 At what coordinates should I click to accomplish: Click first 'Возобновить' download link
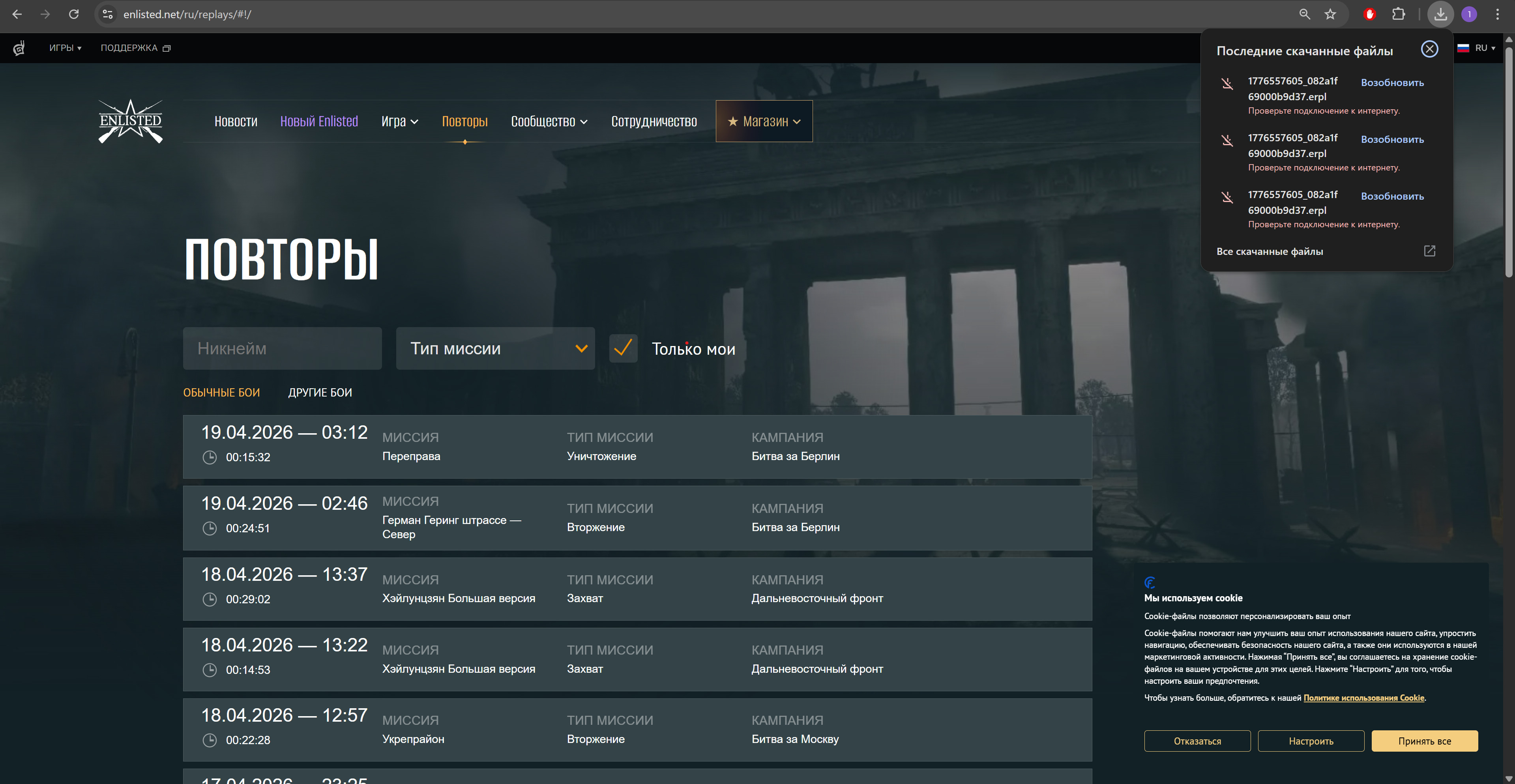(x=1392, y=83)
